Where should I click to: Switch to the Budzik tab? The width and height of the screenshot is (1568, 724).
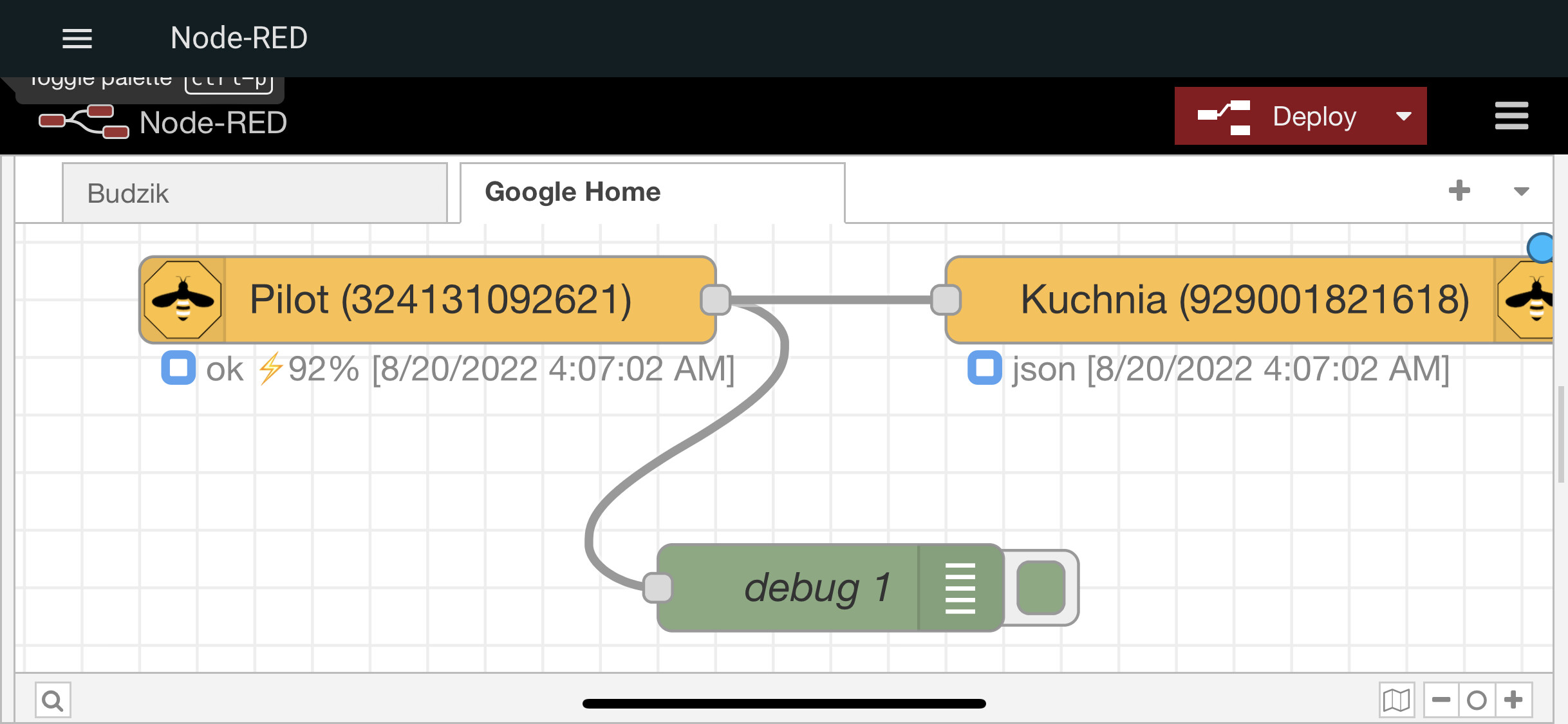[x=255, y=193]
